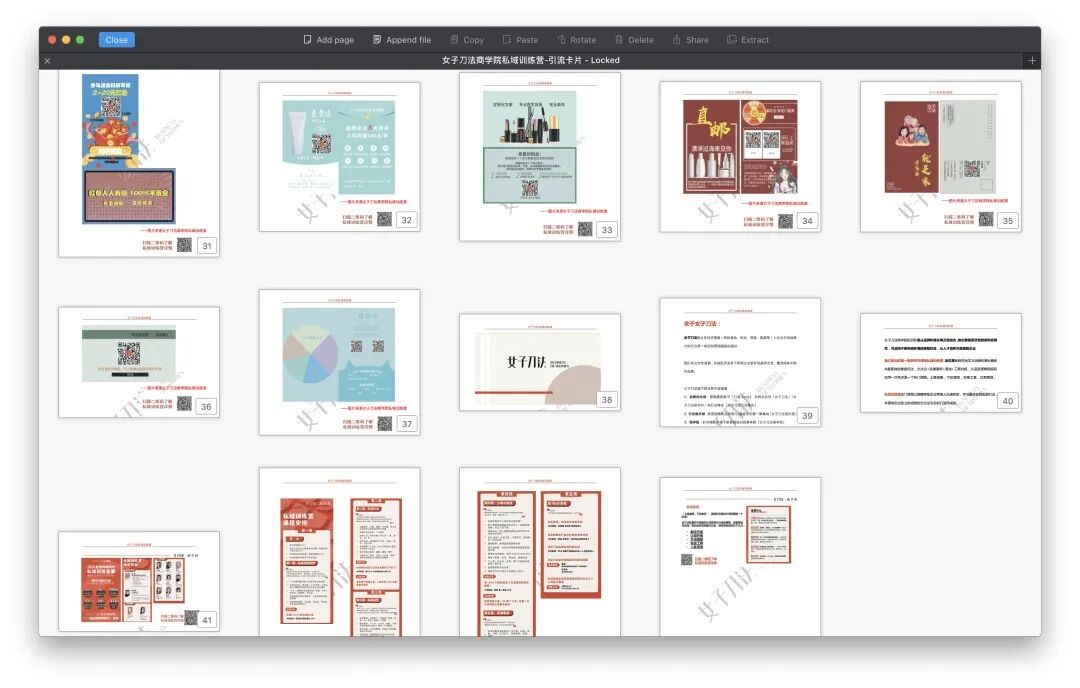Viewport: 1080px width, 688px height.
Task: Select page 39 thumbnail
Action: point(740,362)
